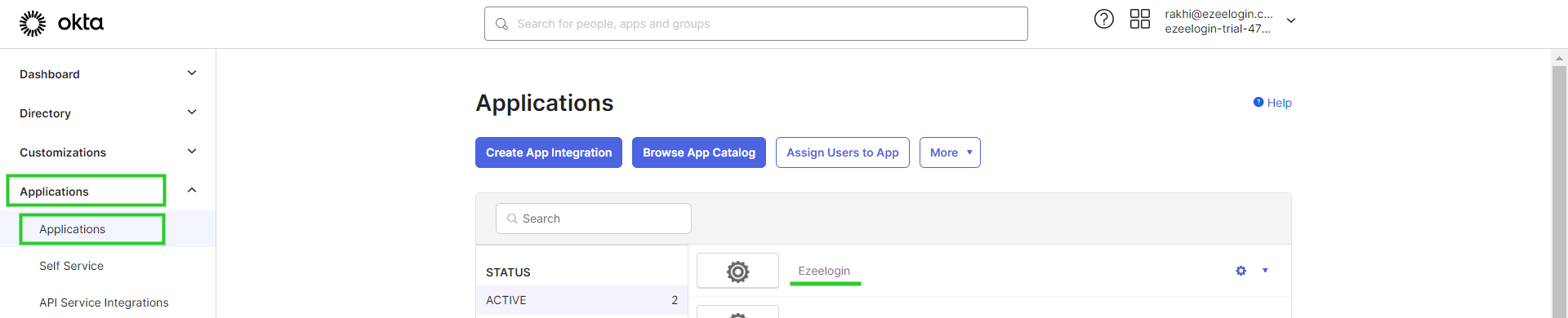Open the More dropdown button

tap(950, 152)
